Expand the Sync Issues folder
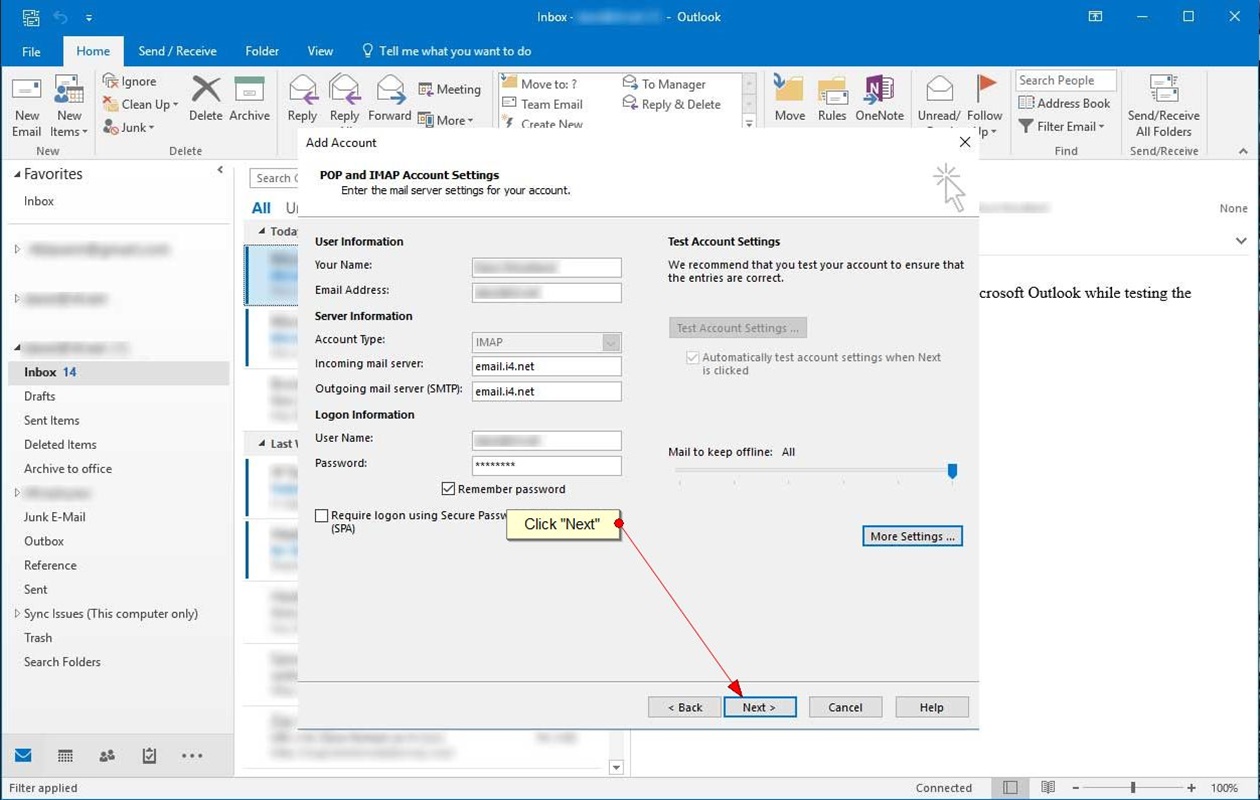This screenshot has height=800, width=1260. tap(17, 614)
